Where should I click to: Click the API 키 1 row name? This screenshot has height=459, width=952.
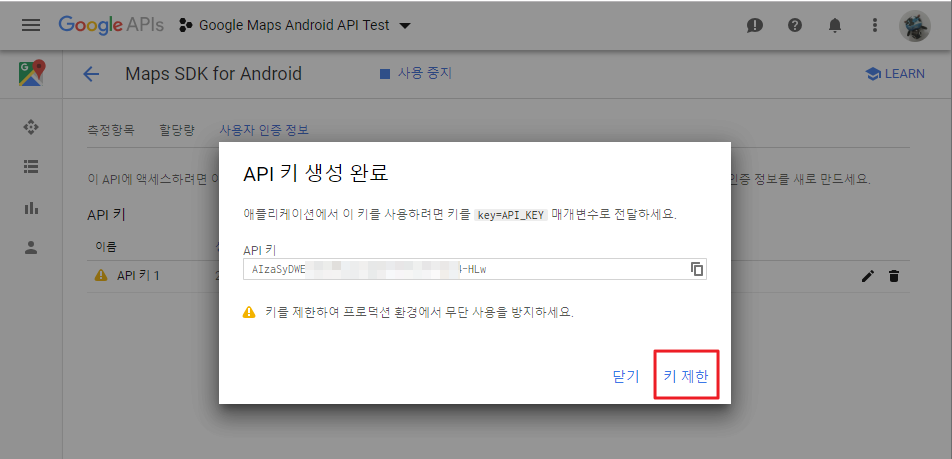tap(138, 276)
